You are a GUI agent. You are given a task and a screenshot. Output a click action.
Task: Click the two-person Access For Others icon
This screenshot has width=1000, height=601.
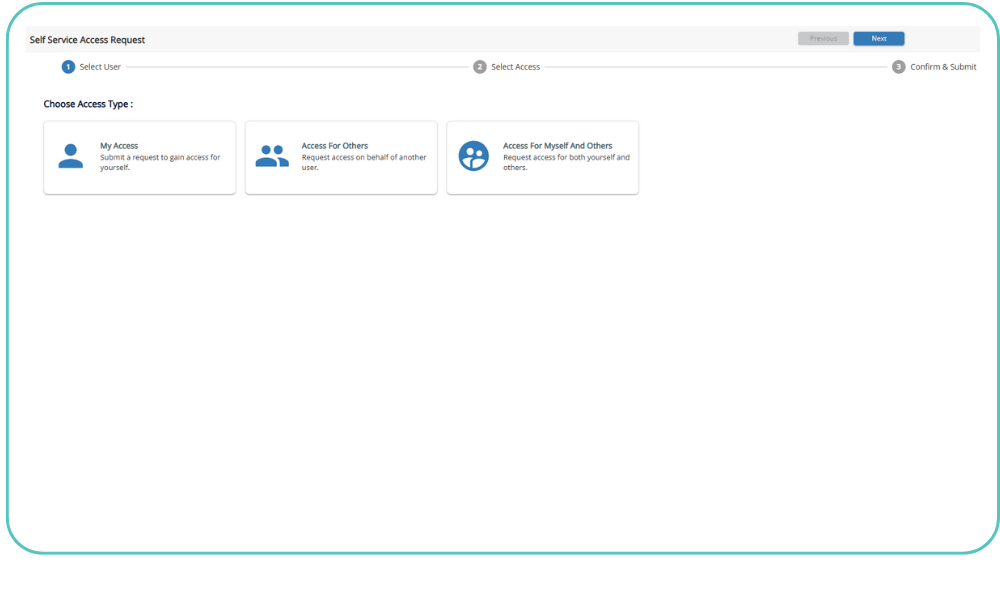[x=271, y=157]
